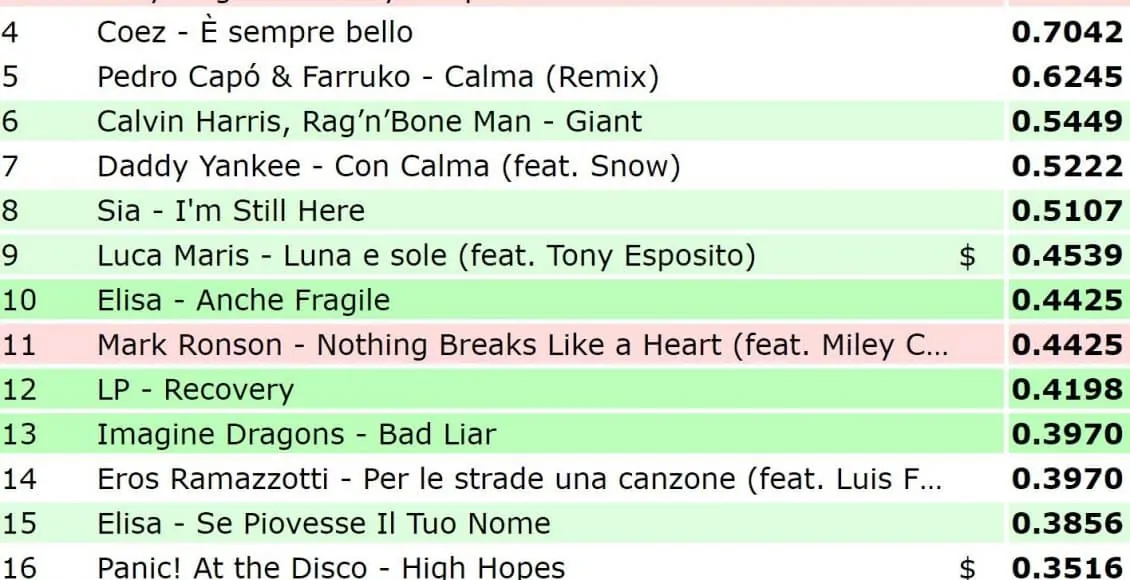Open Coez - È sempre bello entry
The image size is (1130, 580).
tap(254, 33)
